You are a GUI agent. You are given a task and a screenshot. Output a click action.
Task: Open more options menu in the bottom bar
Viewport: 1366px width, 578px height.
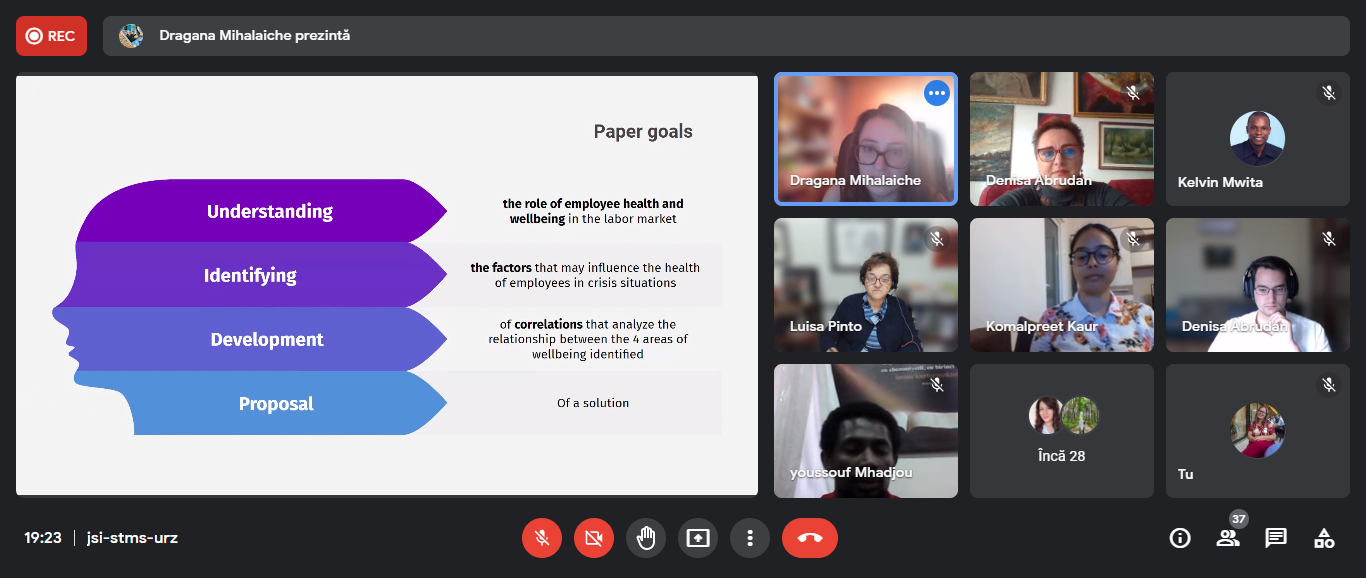pos(750,538)
